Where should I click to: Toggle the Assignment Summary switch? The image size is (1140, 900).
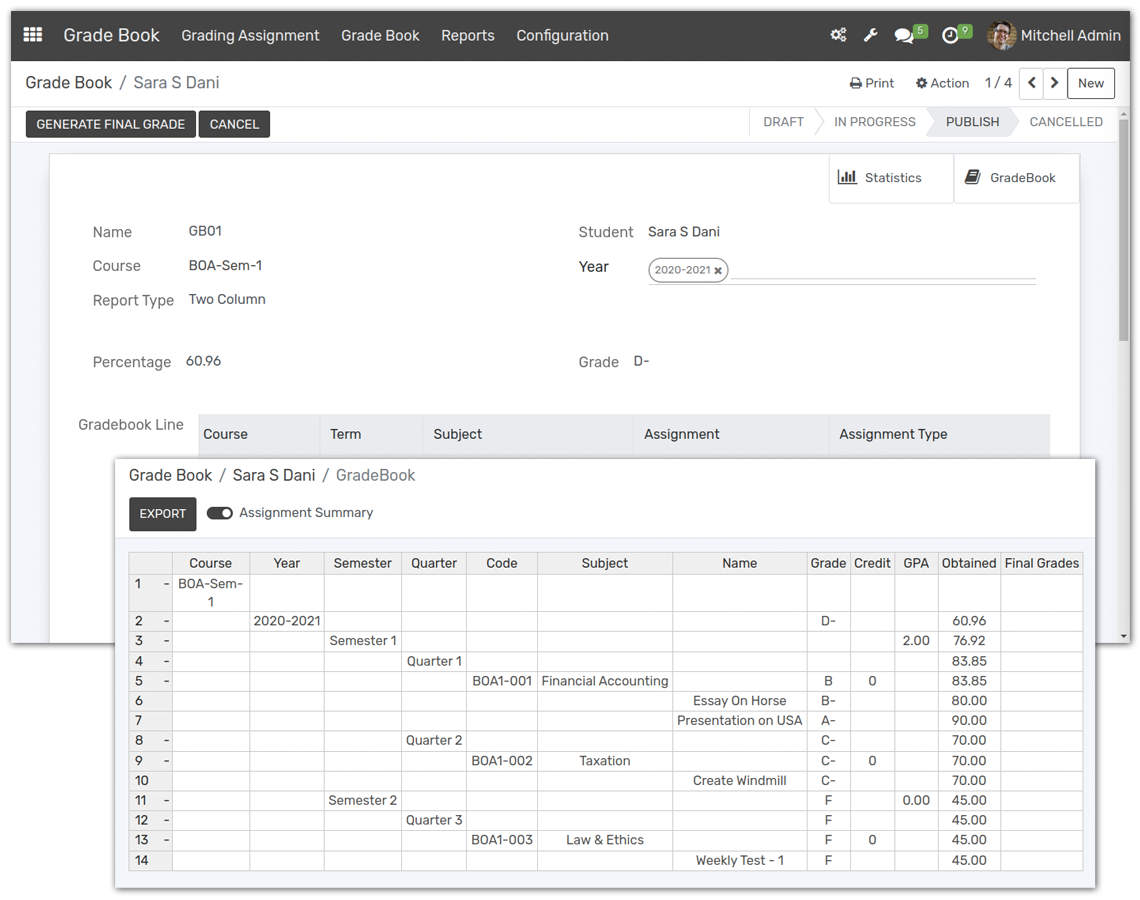pos(219,512)
